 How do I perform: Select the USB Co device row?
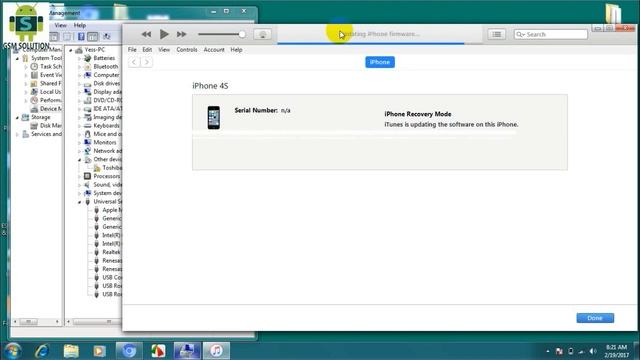click(x=108, y=278)
